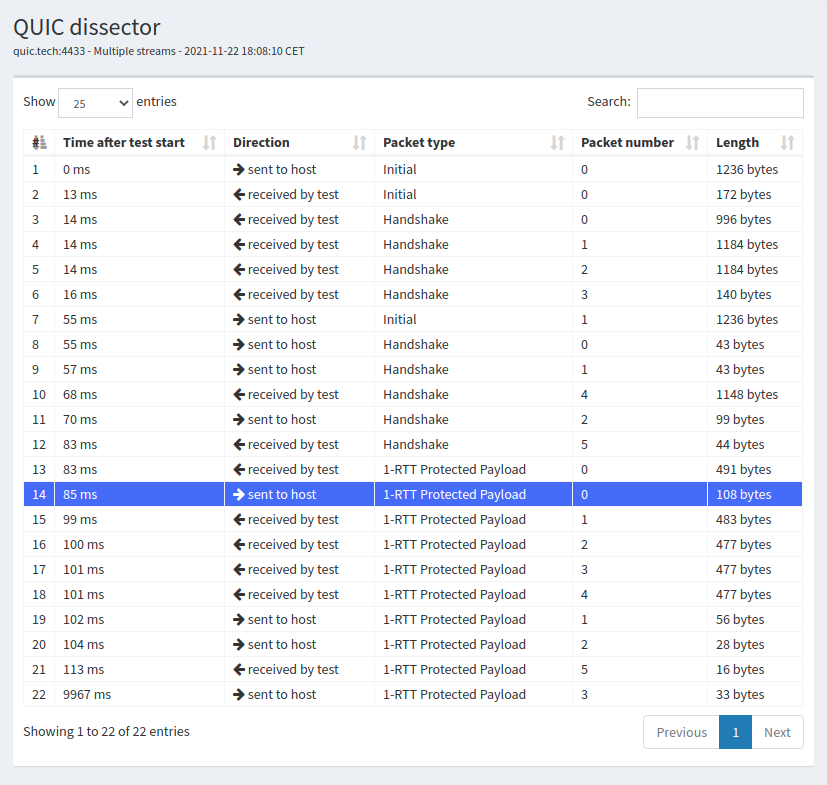Select the 483 bytes cell
This screenshot has height=785, width=827.
755,520
